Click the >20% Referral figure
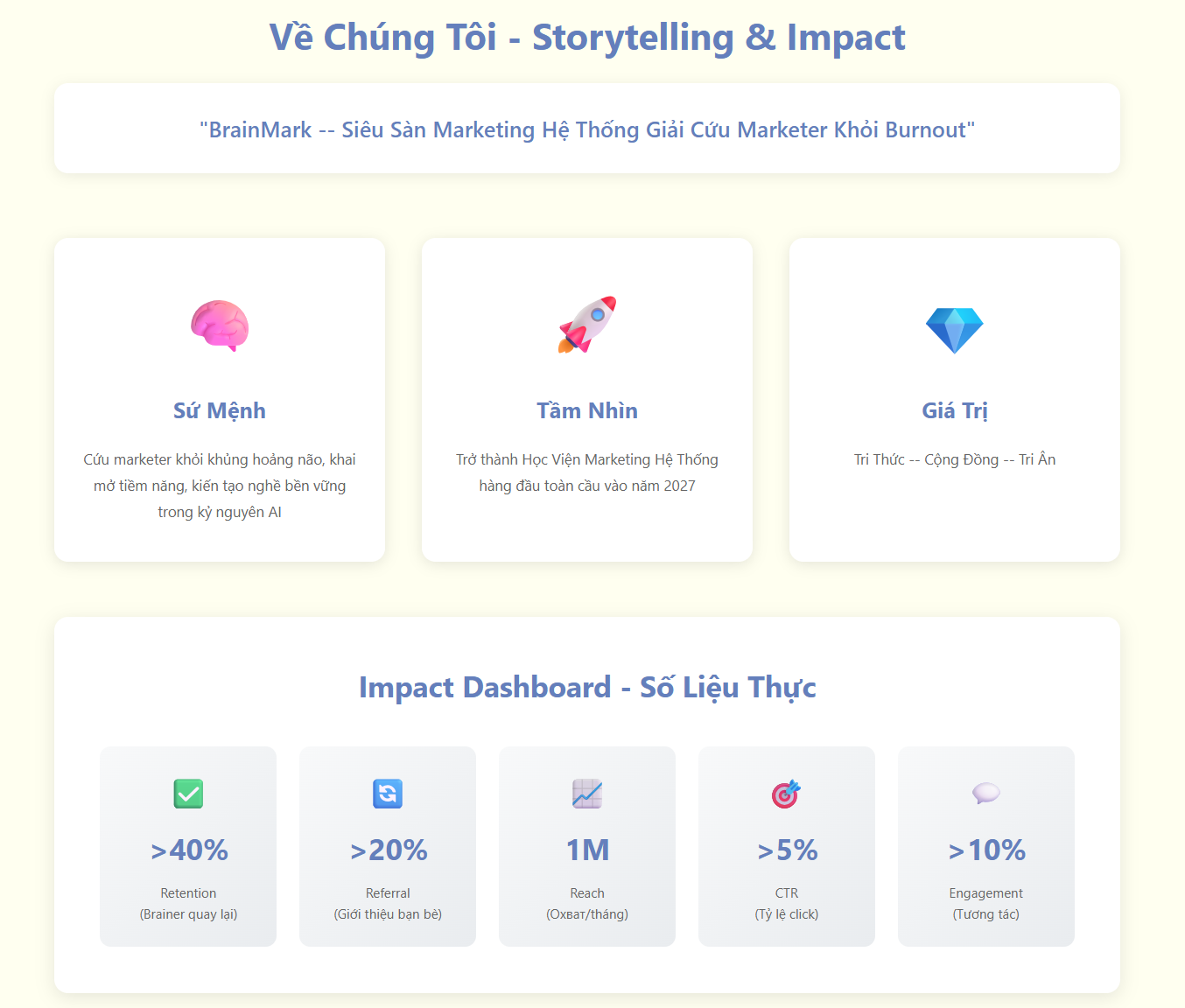Viewport: 1185px width, 1008px height. pyautogui.click(x=389, y=850)
